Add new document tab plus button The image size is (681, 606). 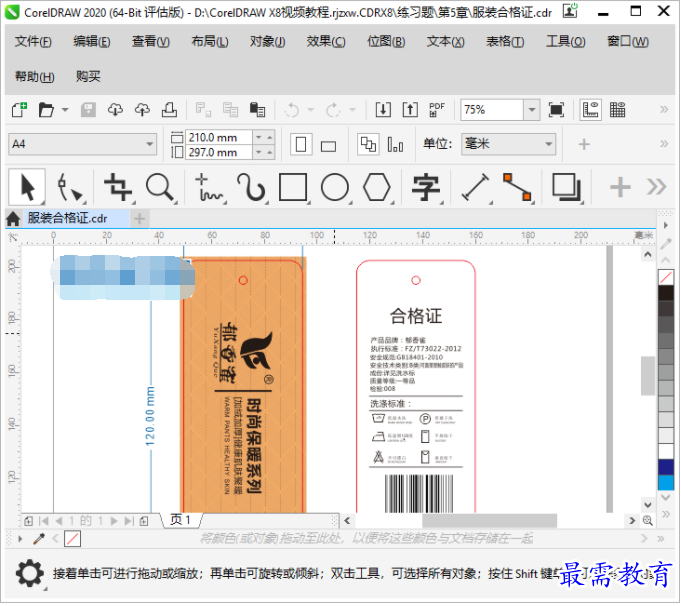(x=139, y=219)
